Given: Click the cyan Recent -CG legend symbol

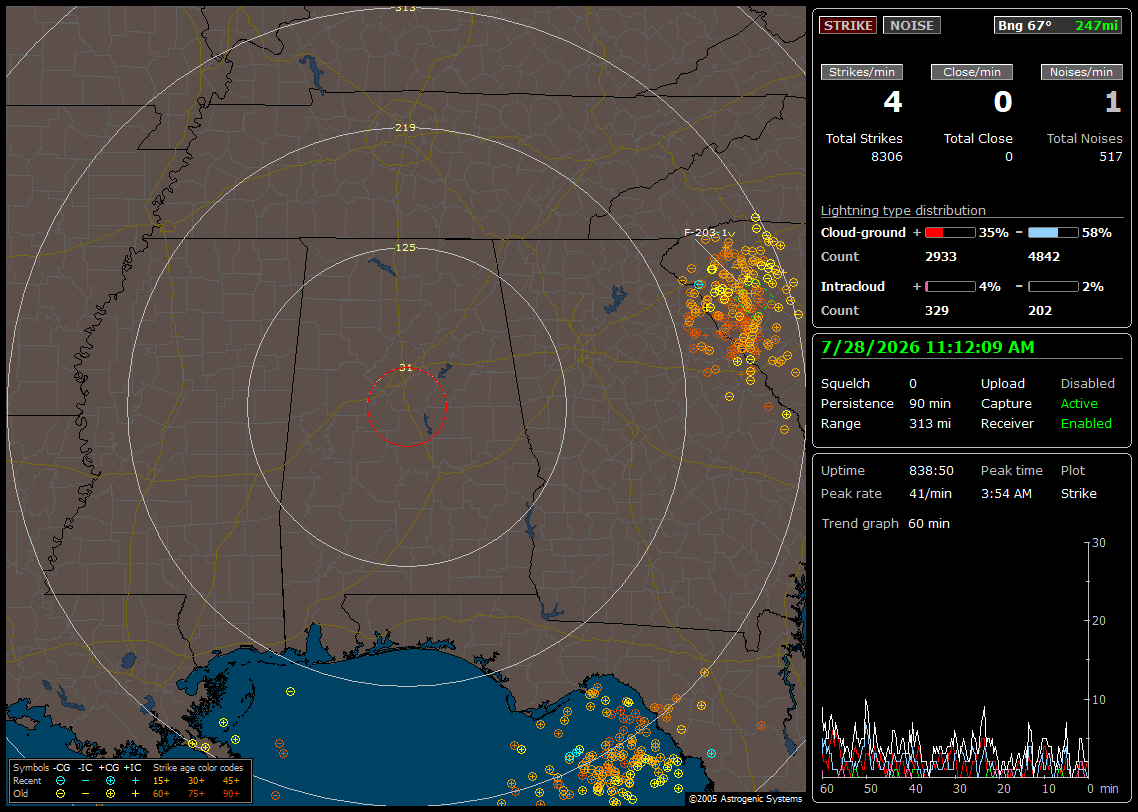Looking at the screenshot, I should (x=61, y=781).
